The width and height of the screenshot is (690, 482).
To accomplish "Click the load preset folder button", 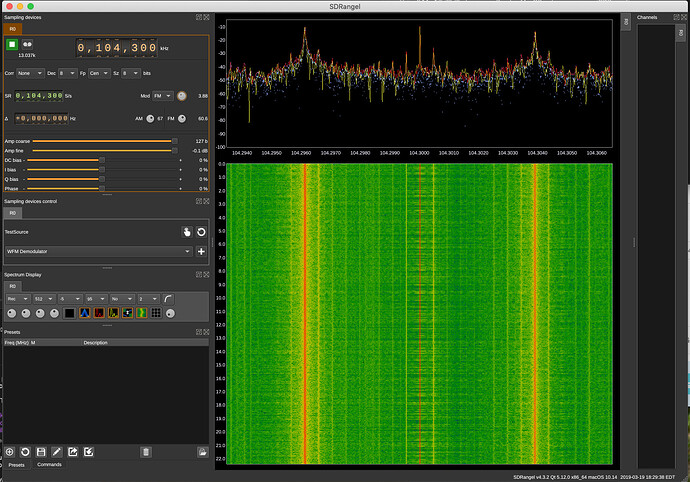I will [x=202, y=452].
